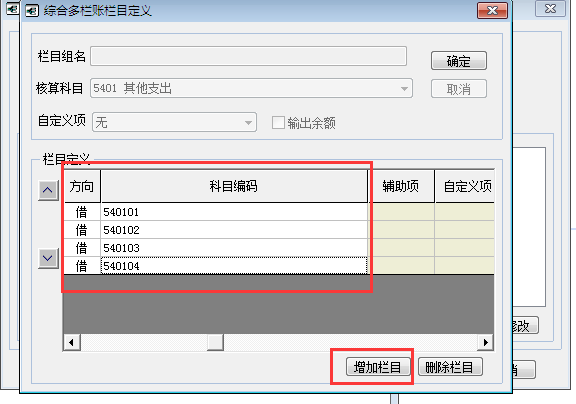The height and width of the screenshot is (404, 576).
Task: Click the 取消 button
Action: [x=458, y=89]
